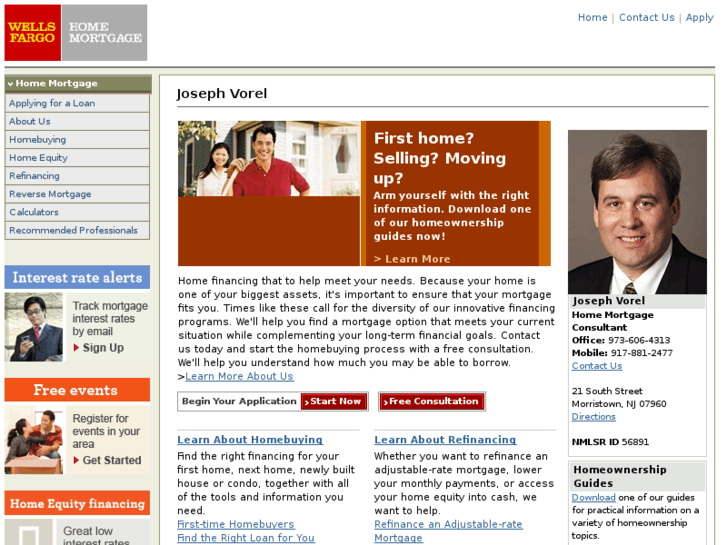
Task: Open Find the Right Loan for You
Action: tap(246, 538)
